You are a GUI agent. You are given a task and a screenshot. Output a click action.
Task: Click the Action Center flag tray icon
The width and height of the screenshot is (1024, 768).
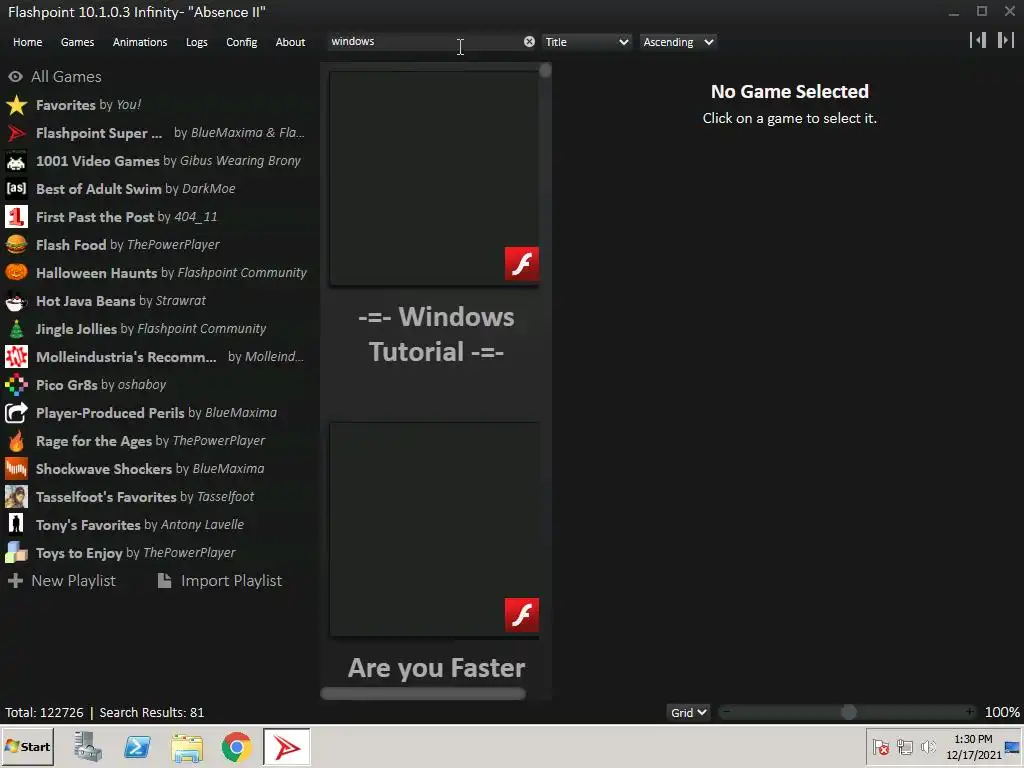click(880, 746)
